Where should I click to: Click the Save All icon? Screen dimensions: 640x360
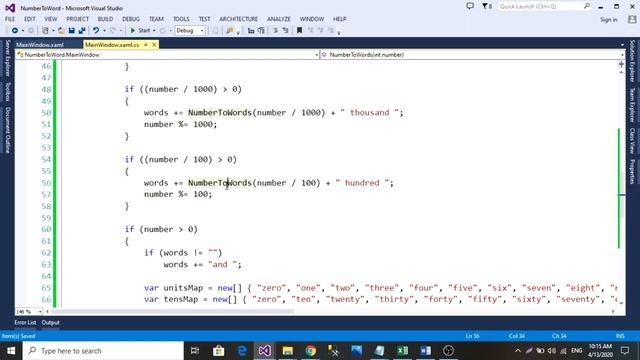pos(82,31)
